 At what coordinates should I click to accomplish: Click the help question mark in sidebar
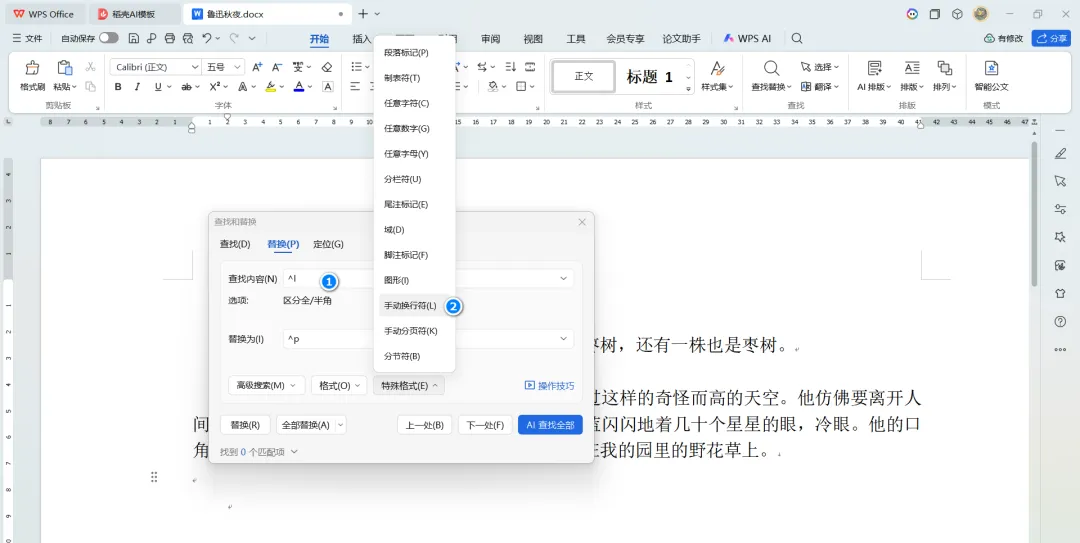point(1060,321)
